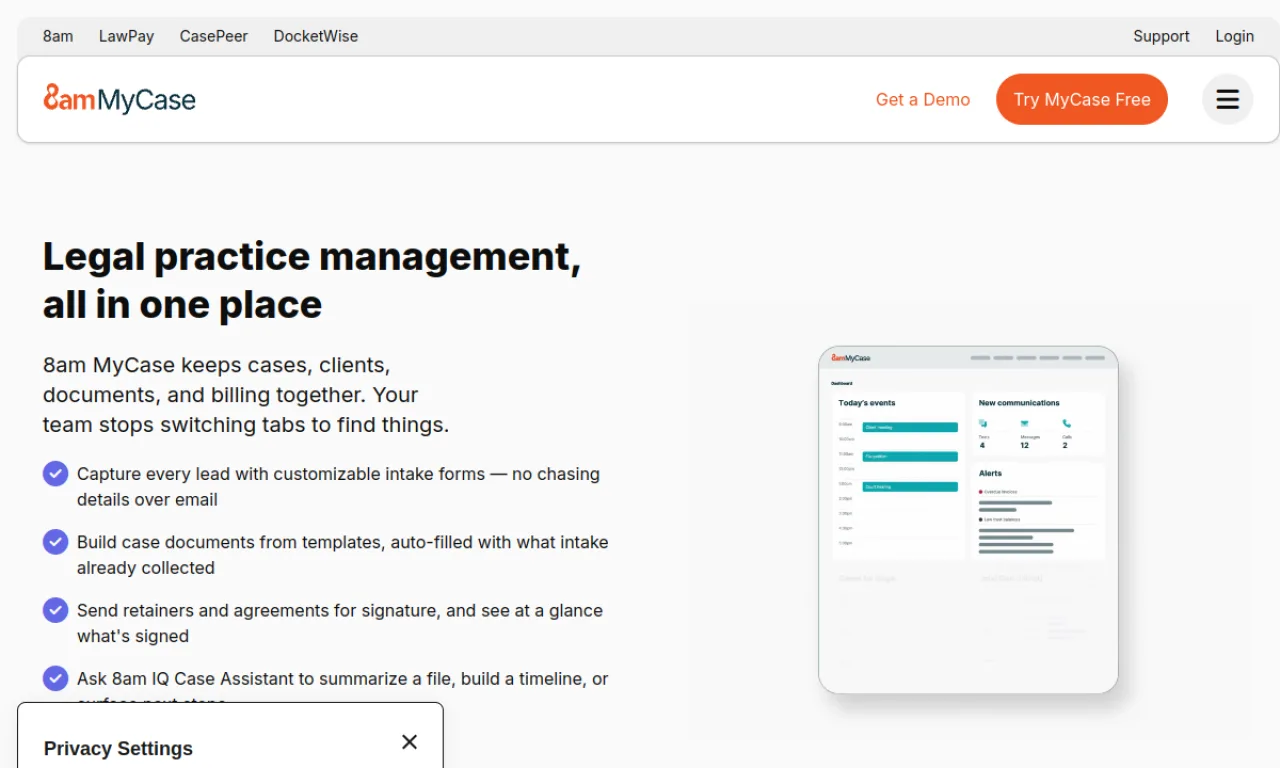
Task: Click 'Alerts' heading in dashboard preview
Action: click(x=990, y=473)
